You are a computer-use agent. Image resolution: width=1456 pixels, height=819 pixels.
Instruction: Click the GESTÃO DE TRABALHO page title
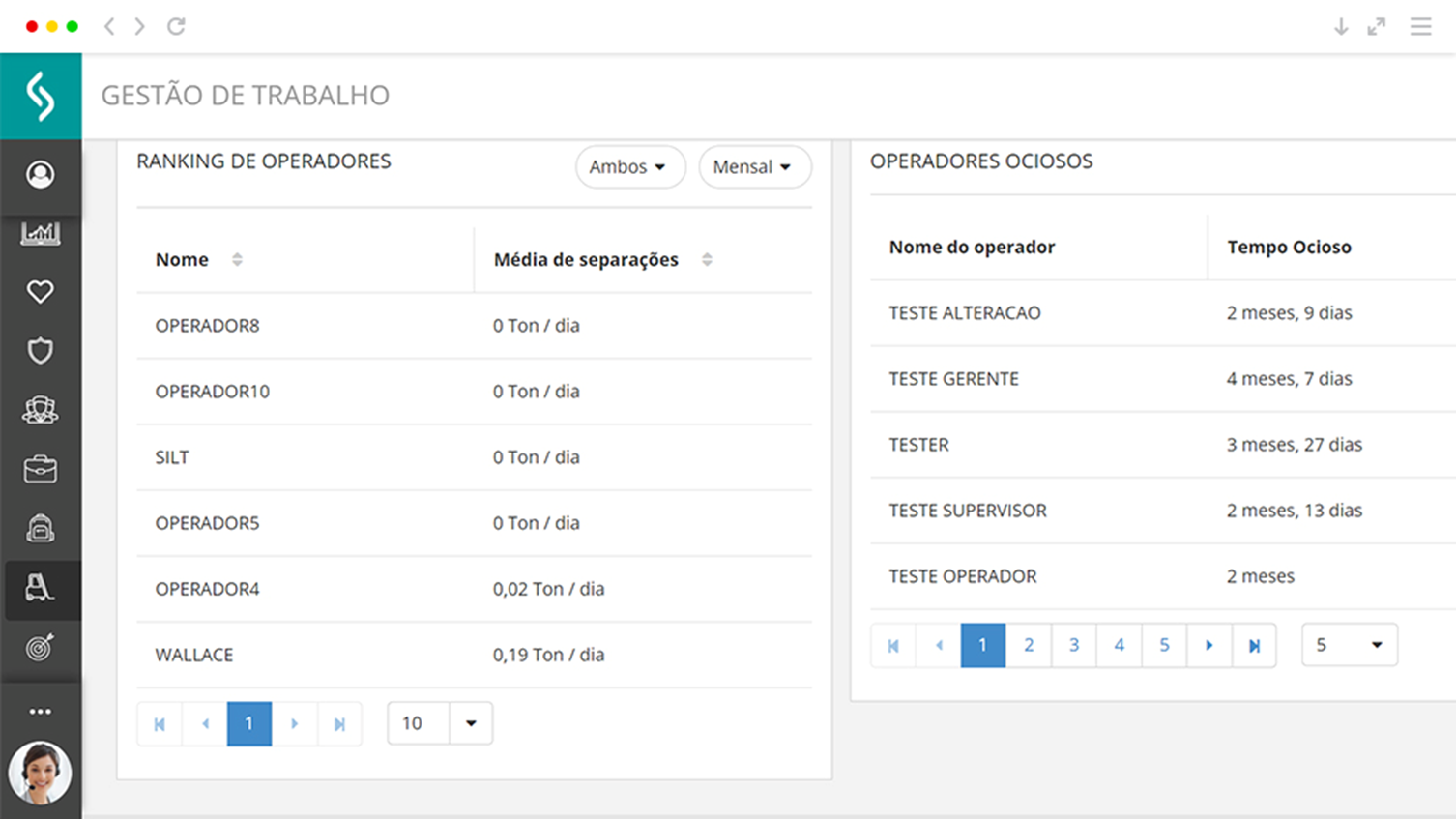[x=245, y=96]
